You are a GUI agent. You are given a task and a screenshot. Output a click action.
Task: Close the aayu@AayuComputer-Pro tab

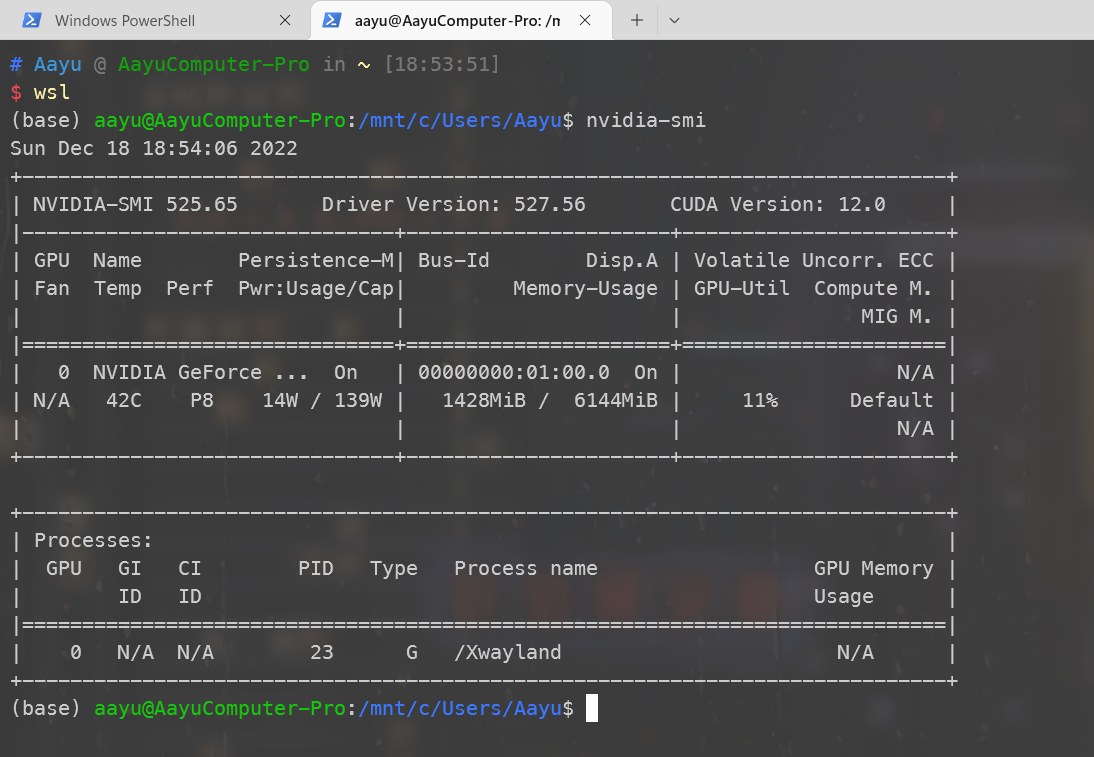[x=585, y=20]
